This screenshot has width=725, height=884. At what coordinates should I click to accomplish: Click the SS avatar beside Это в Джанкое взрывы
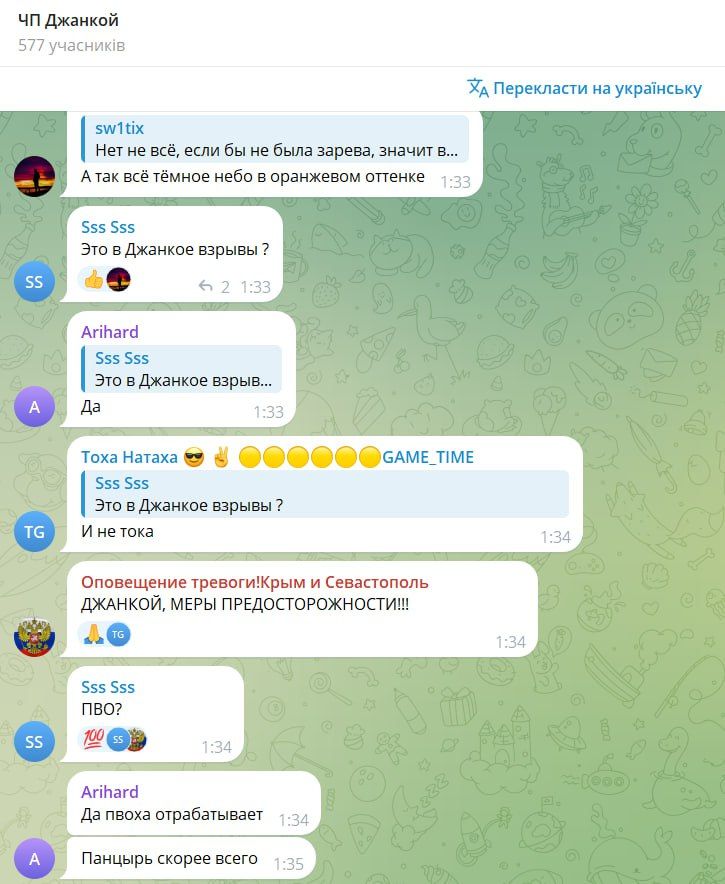coord(34,281)
